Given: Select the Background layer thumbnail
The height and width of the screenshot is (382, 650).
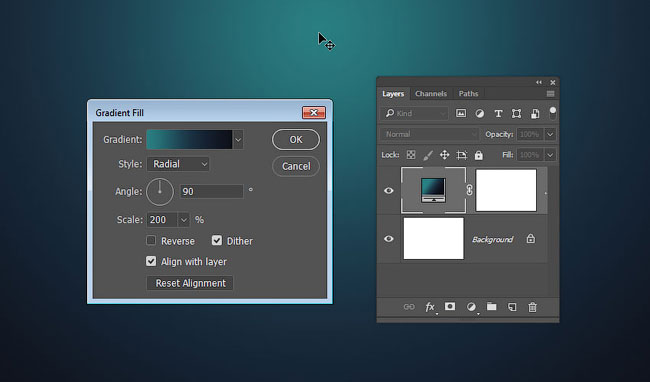Looking at the screenshot, I should [434, 239].
